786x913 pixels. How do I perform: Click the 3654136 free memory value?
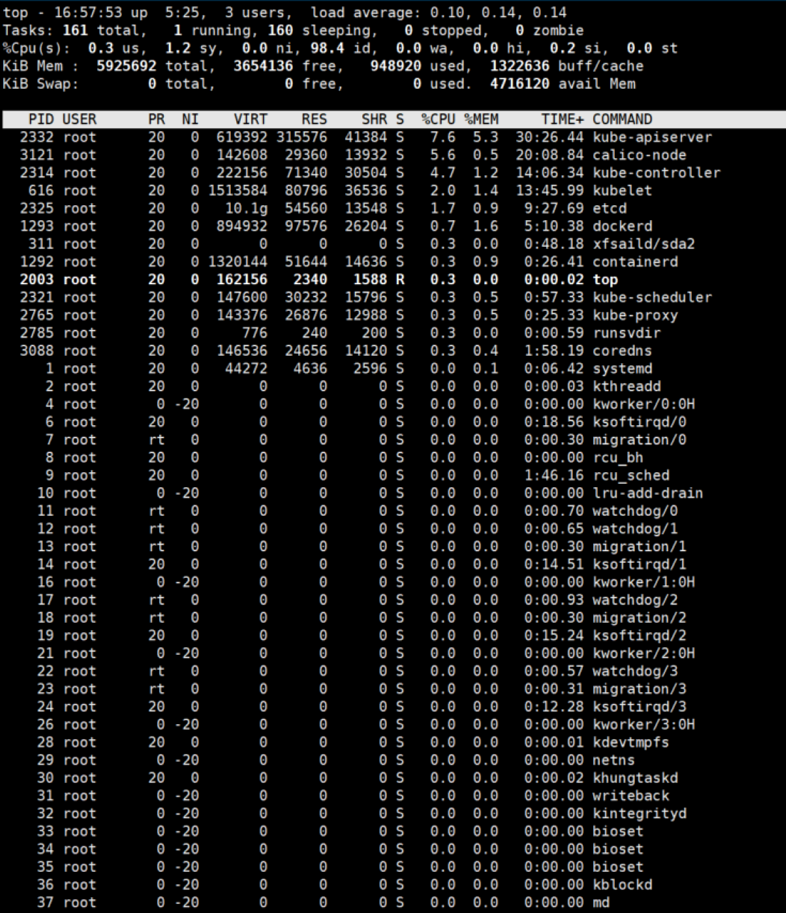click(x=263, y=66)
